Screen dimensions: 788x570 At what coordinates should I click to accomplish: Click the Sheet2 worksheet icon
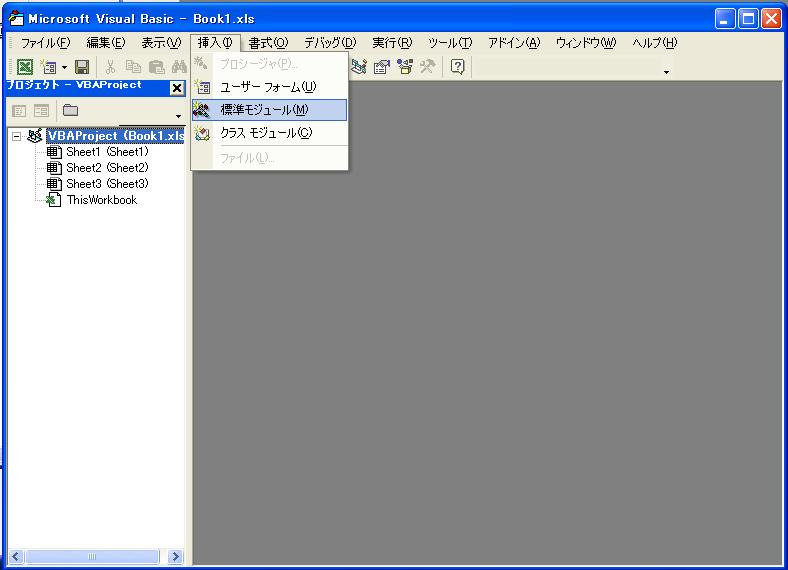[54, 168]
